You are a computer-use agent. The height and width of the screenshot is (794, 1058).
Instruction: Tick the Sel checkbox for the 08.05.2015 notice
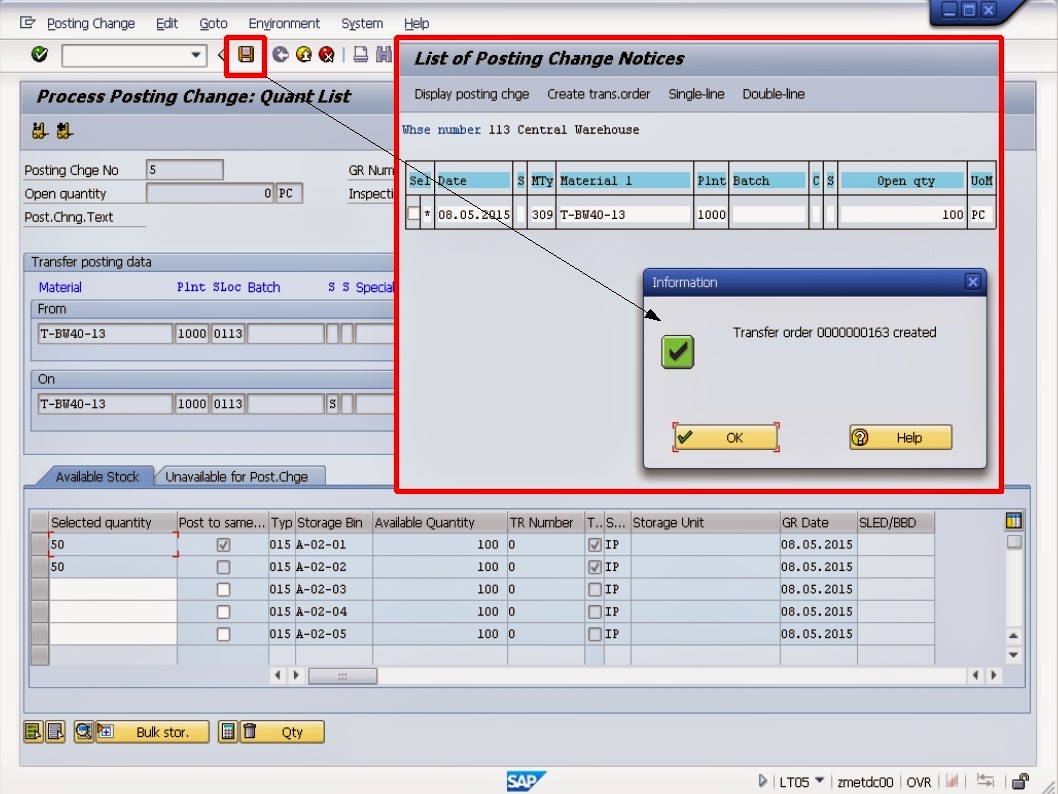[x=413, y=213]
